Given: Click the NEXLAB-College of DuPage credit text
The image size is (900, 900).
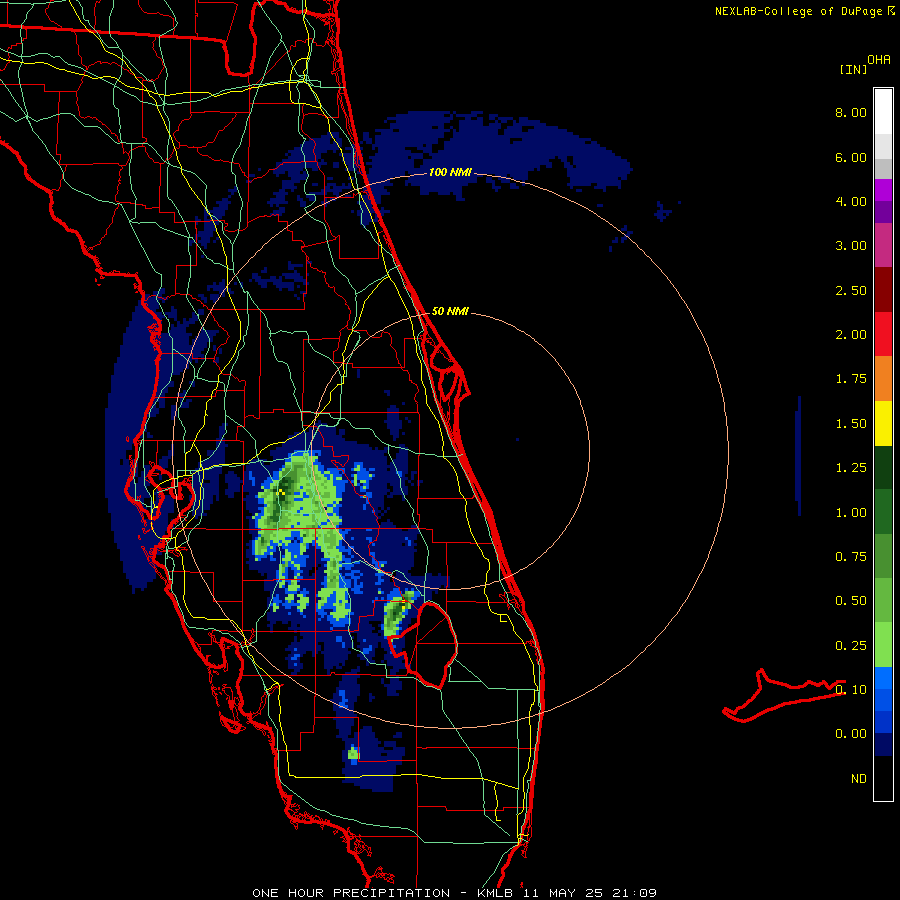Looking at the screenshot, I should pos(798,11).
